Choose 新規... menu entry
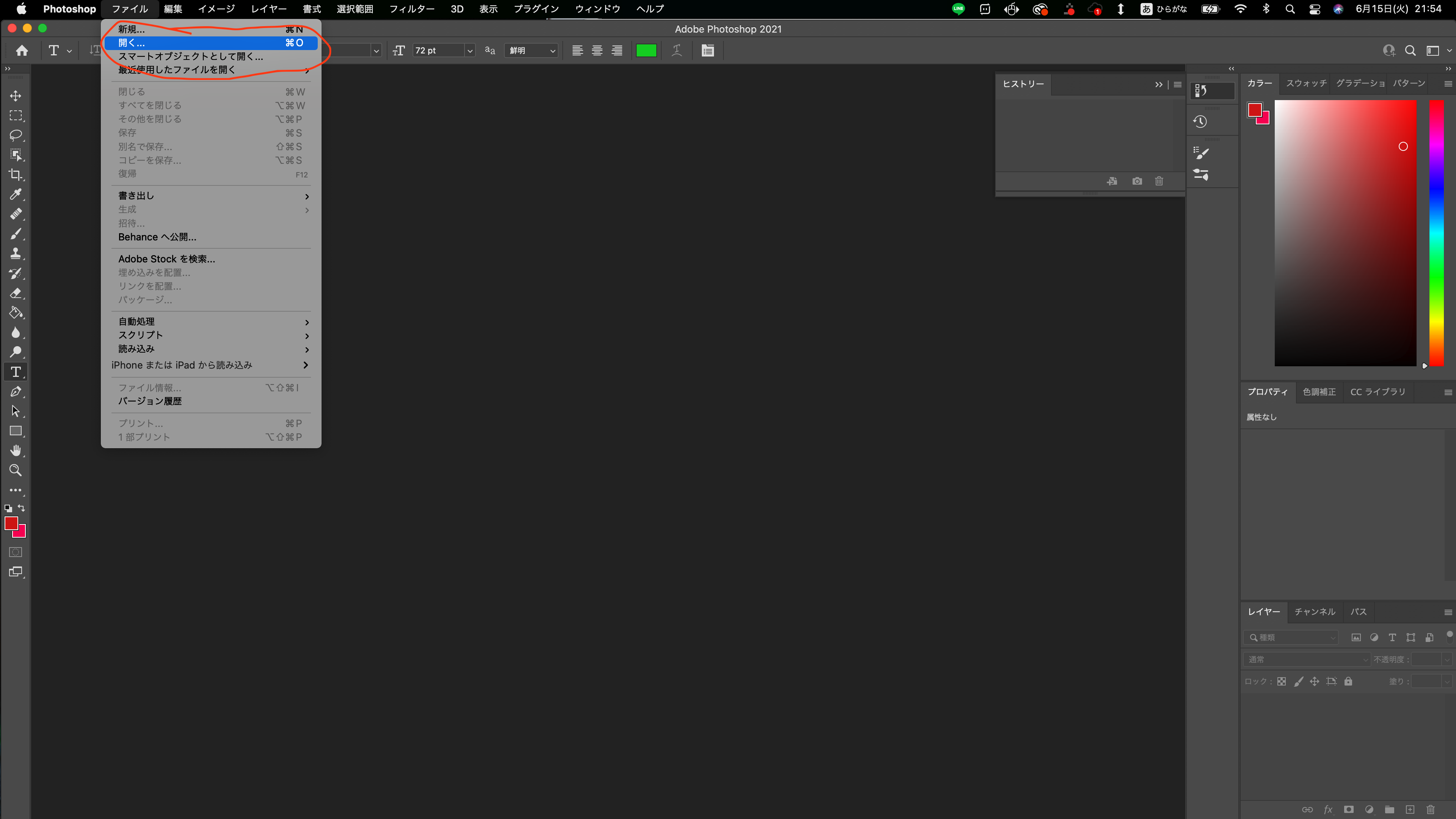The height and width of the screenshot is (819, 1456). tap(211, 30)
